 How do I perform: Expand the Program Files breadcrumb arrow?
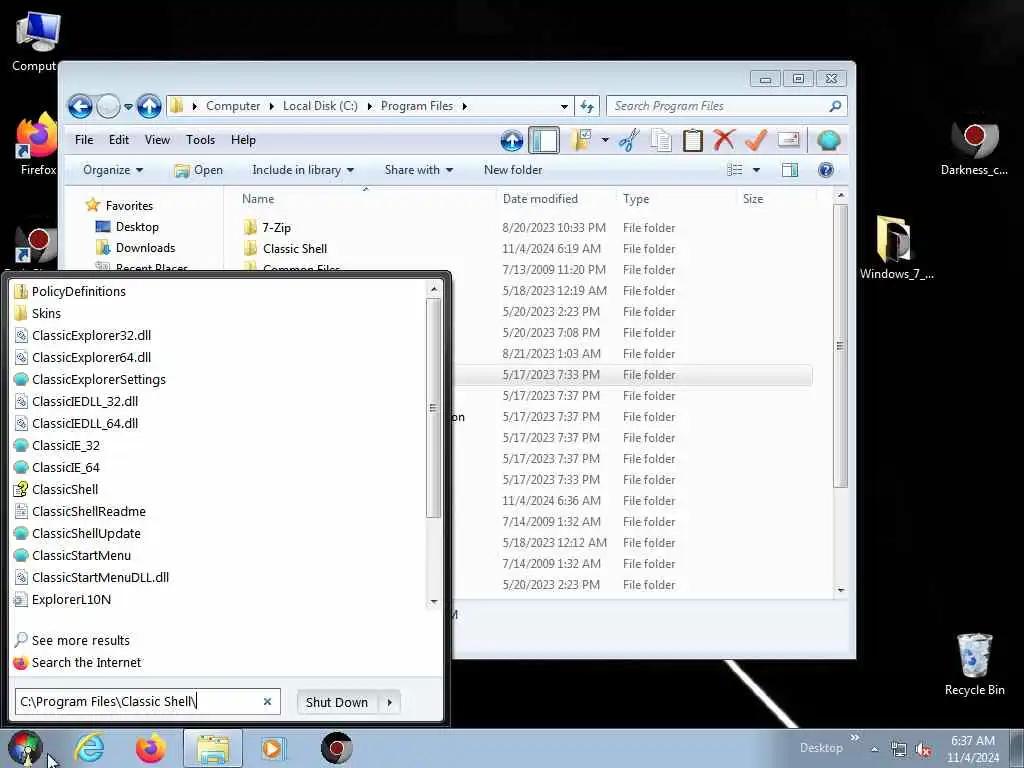(464, 106)
